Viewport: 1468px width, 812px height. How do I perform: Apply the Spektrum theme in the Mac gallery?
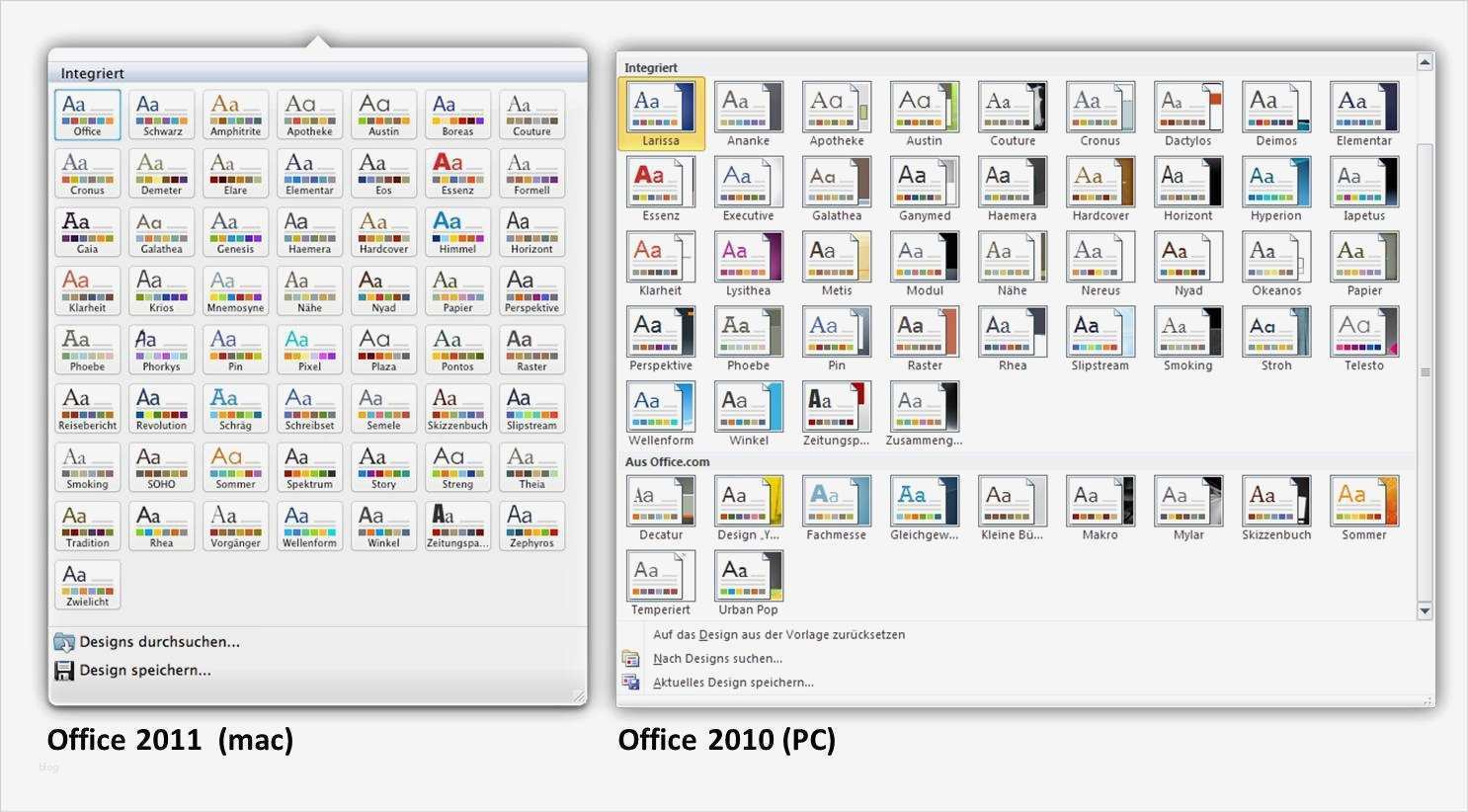tap(310, 467)
